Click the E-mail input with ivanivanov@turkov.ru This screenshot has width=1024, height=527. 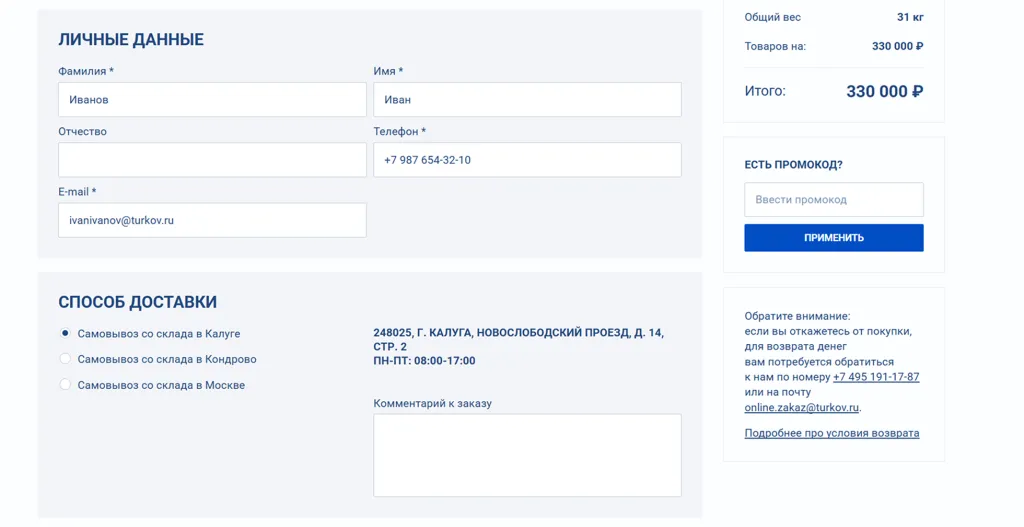[212, 220]
